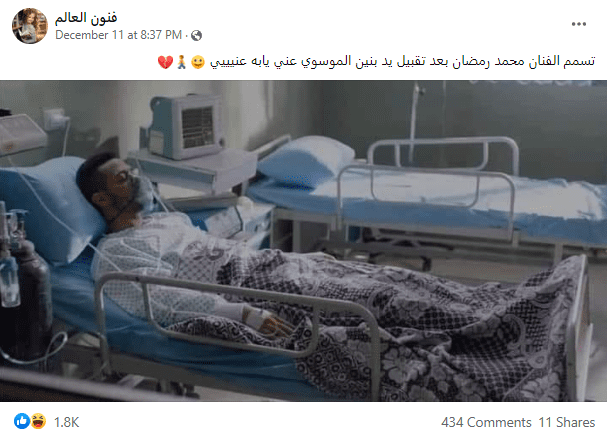Click the walking person emoji in caption
This screenshot has width=607, height=437.
(x=182, y=62)
